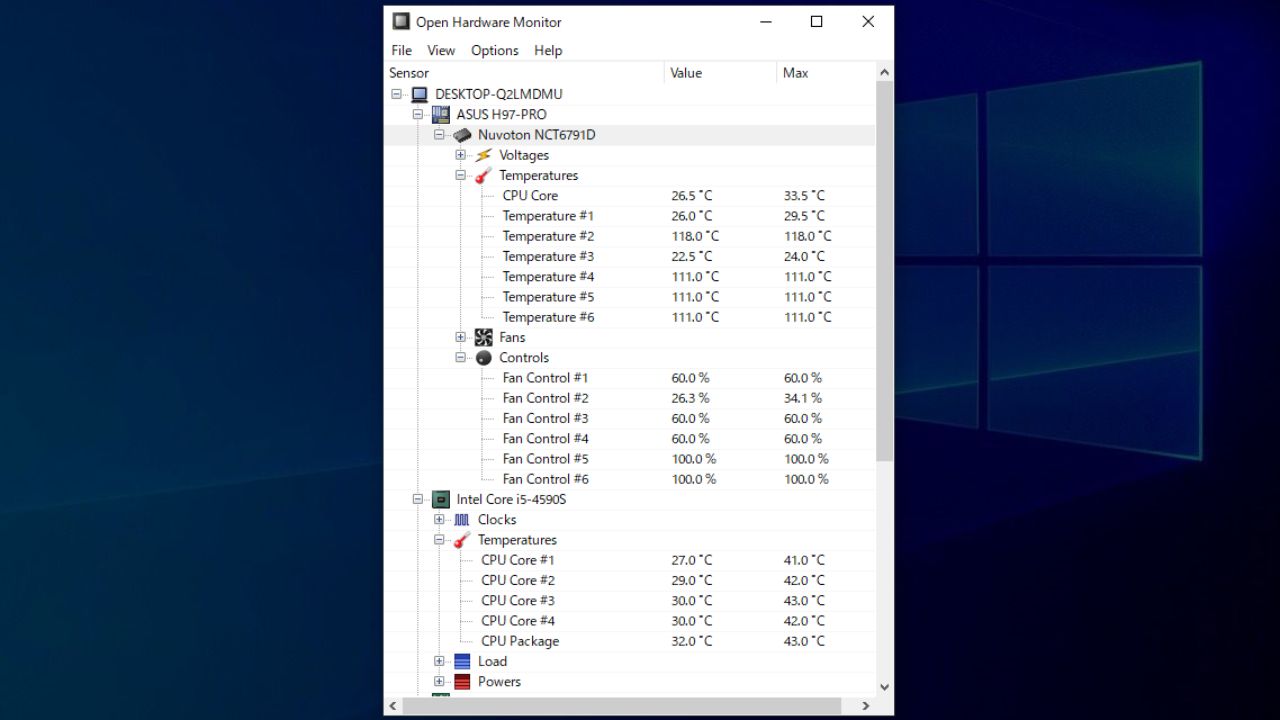Screen dimensions: 1280x720
Task: Select the CPU Core #4 row
Action: (630, 621)
